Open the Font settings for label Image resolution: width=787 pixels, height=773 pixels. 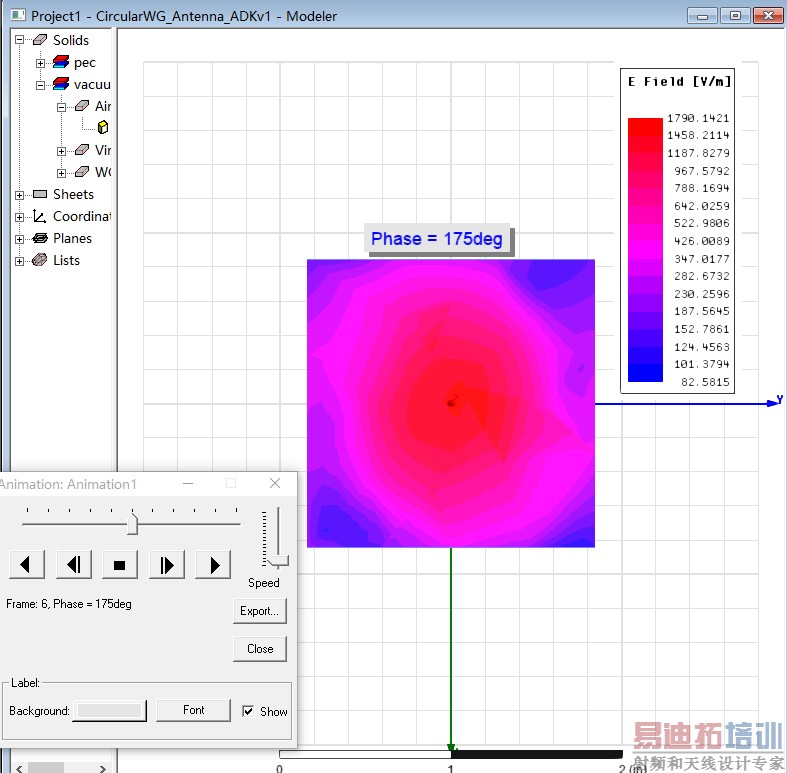click(x=193, y=710)
